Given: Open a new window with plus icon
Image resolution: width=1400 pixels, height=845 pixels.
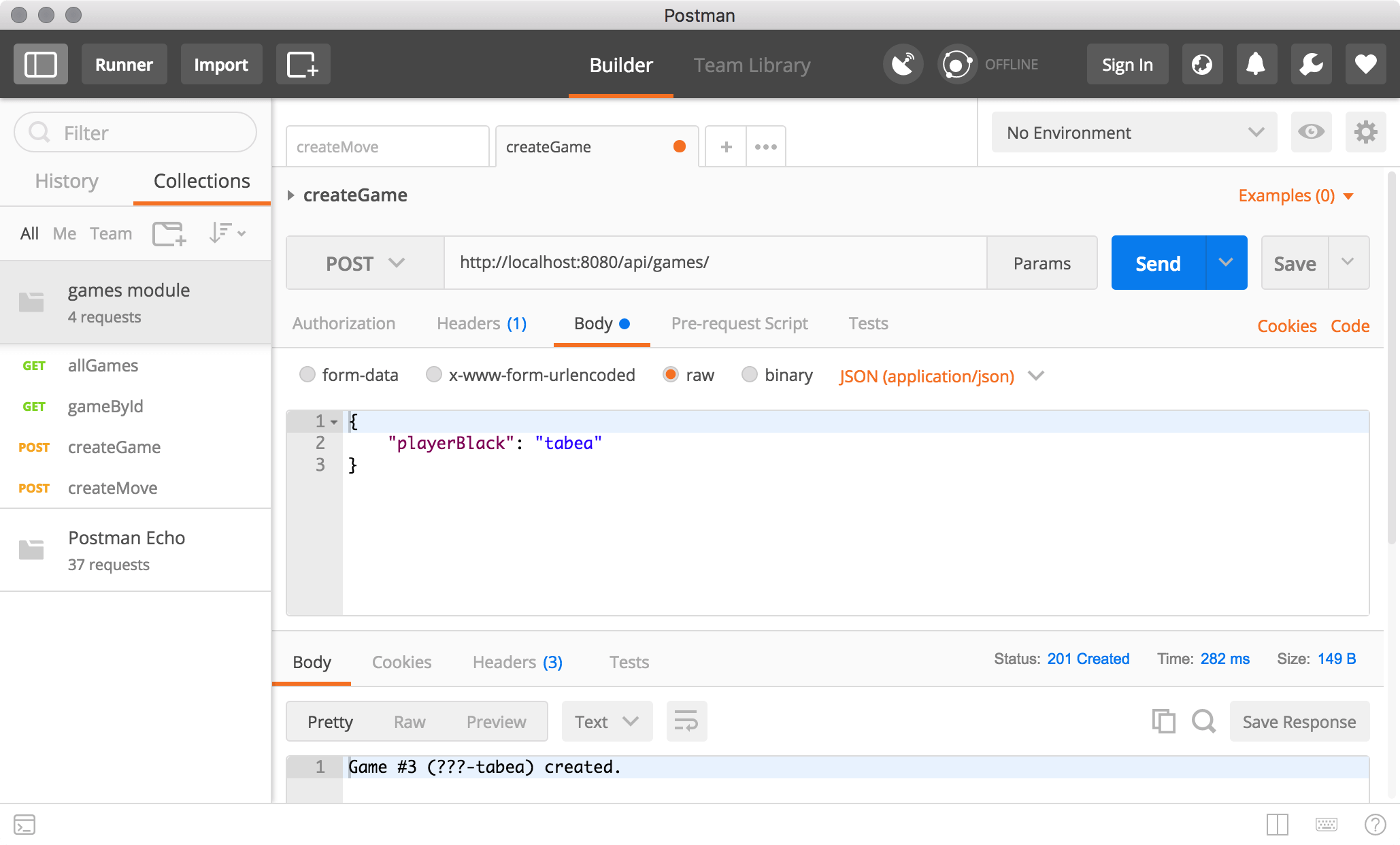Looking at the screenshot, I should [303, 65].
